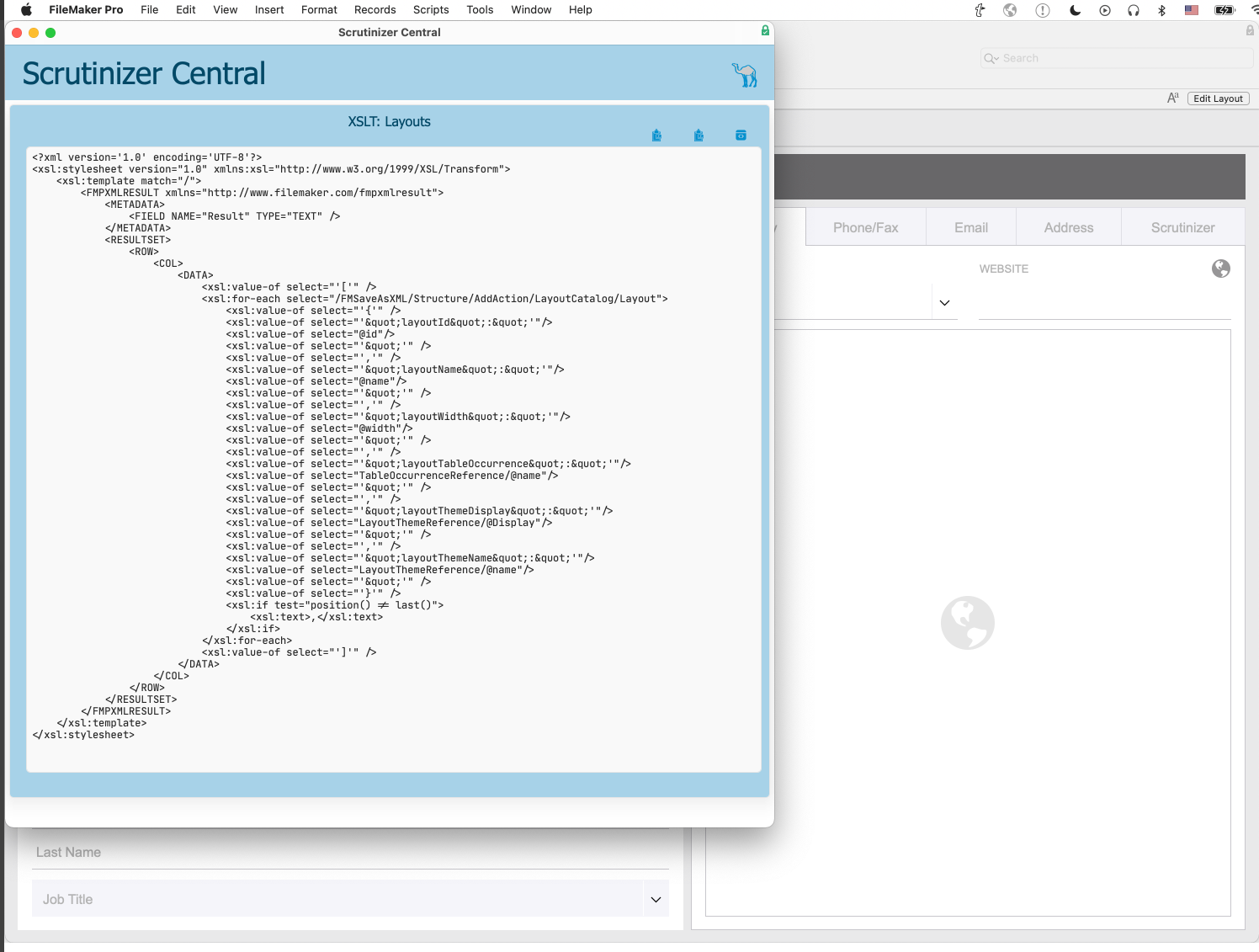Expand the Job Title dropdown arrow
The image size is (1259, 952).
point(656,900)
